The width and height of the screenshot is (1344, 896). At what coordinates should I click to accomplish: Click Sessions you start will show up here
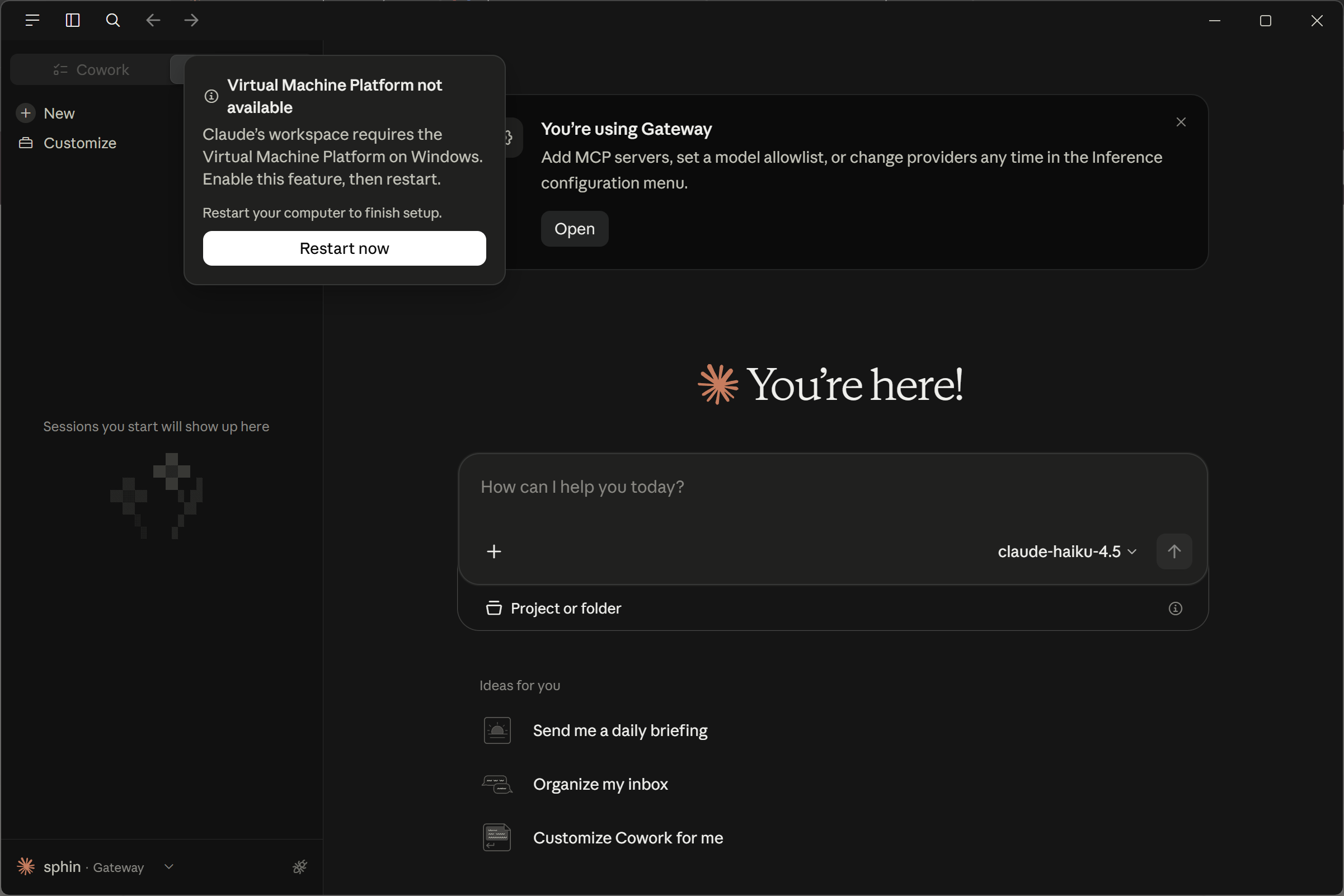tap(156, 426)
